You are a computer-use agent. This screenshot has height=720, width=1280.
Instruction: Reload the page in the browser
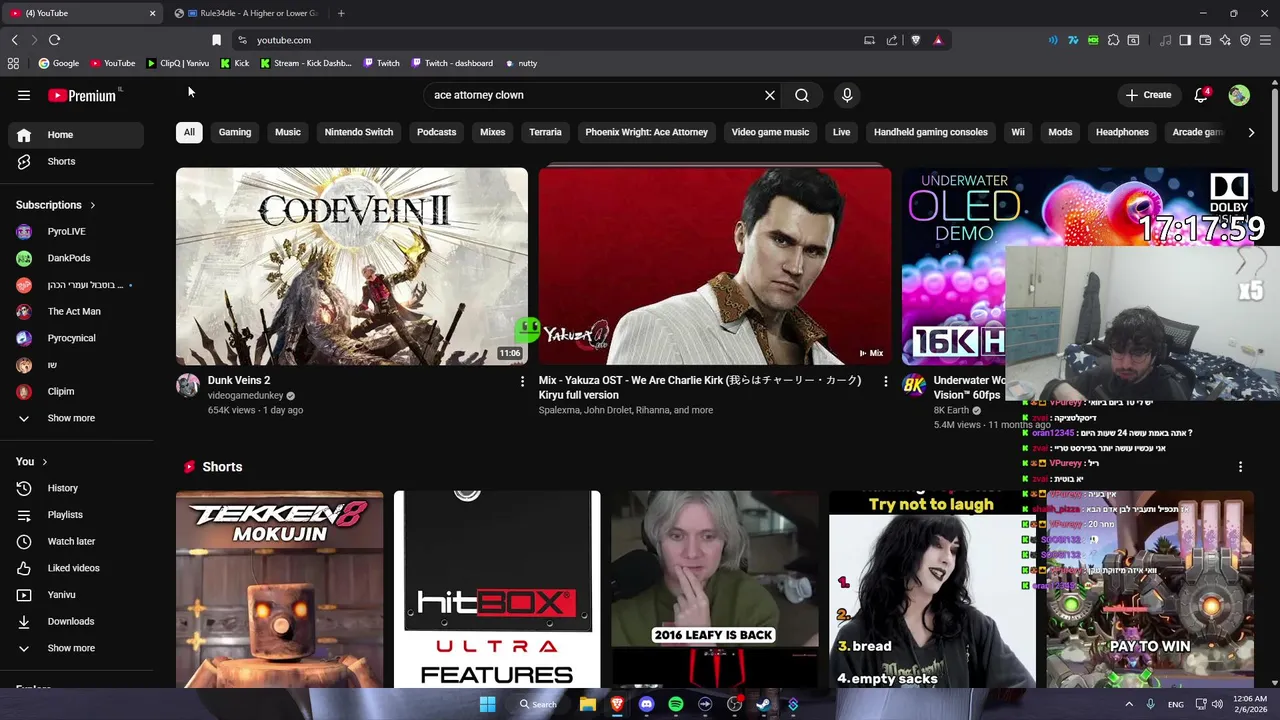(x=54, y=40)
